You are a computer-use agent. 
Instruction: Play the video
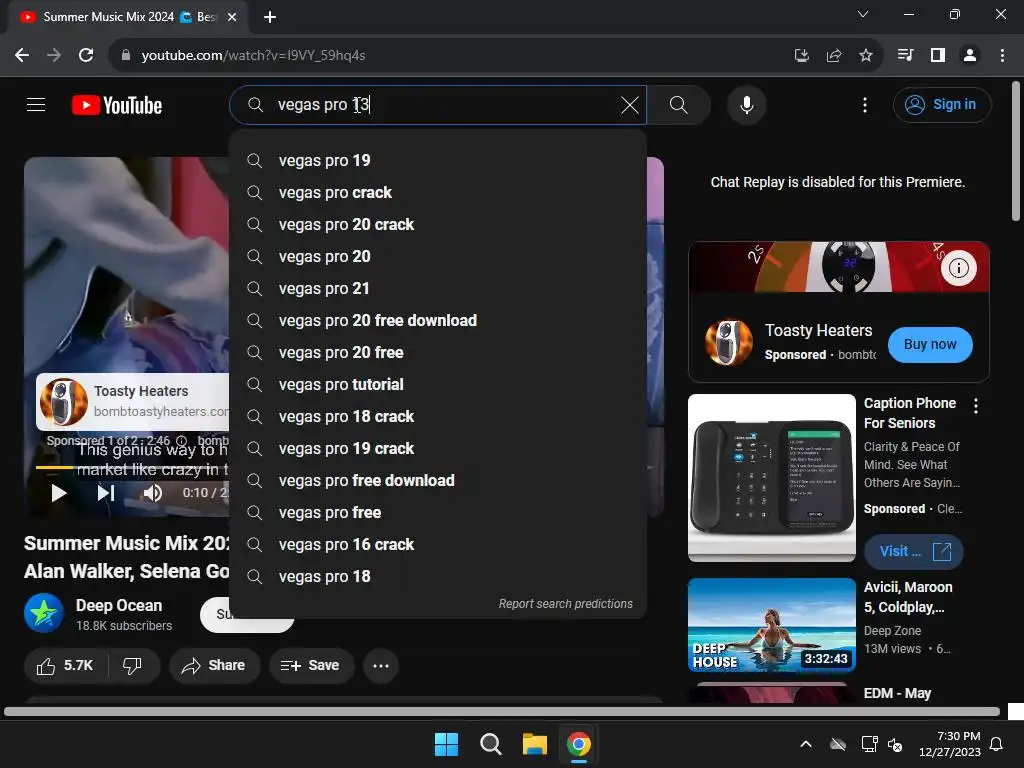pos(59,493)
